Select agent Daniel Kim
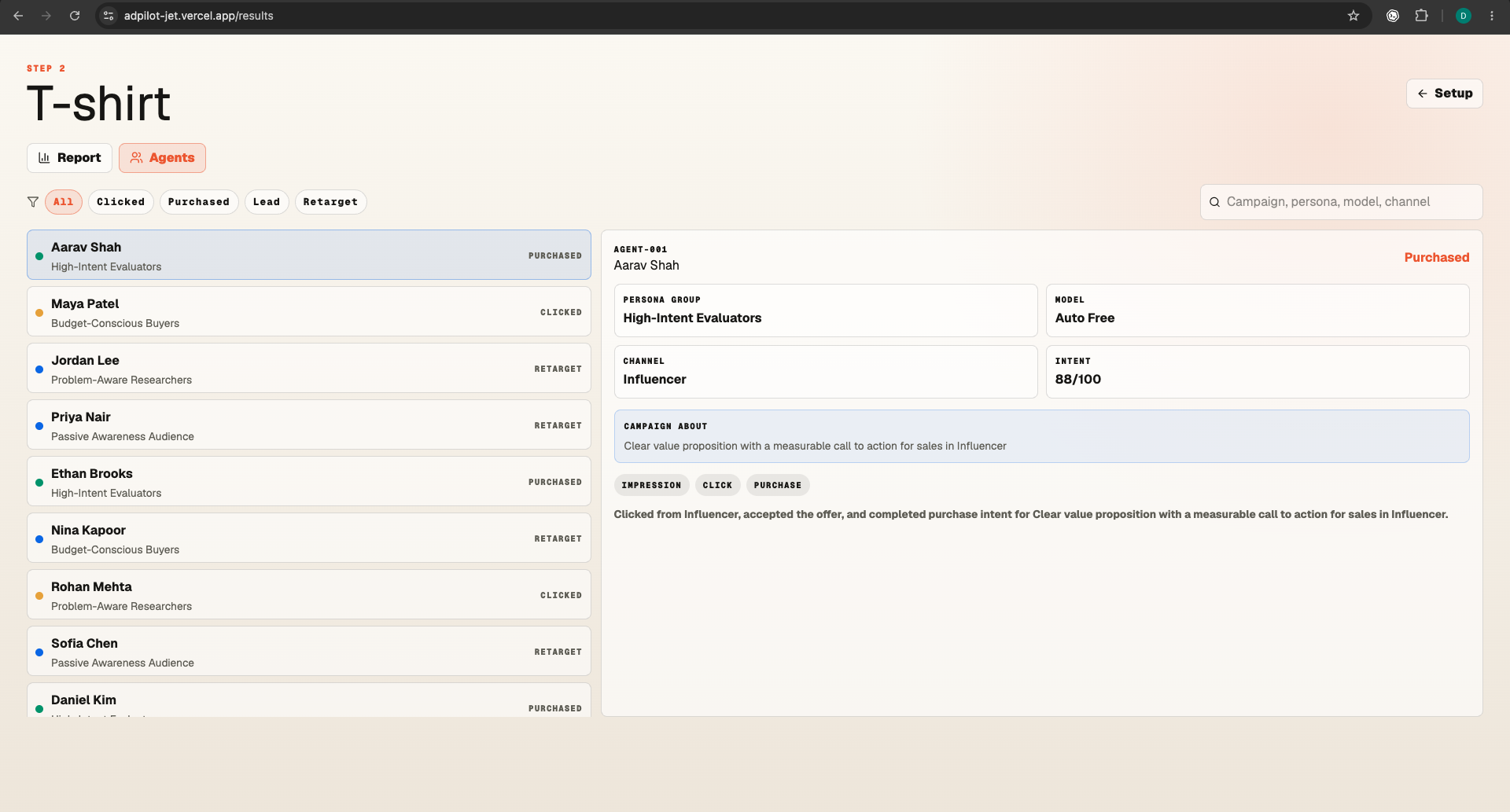The height and width of the screenshot is (812, 1510). point(309,700)
